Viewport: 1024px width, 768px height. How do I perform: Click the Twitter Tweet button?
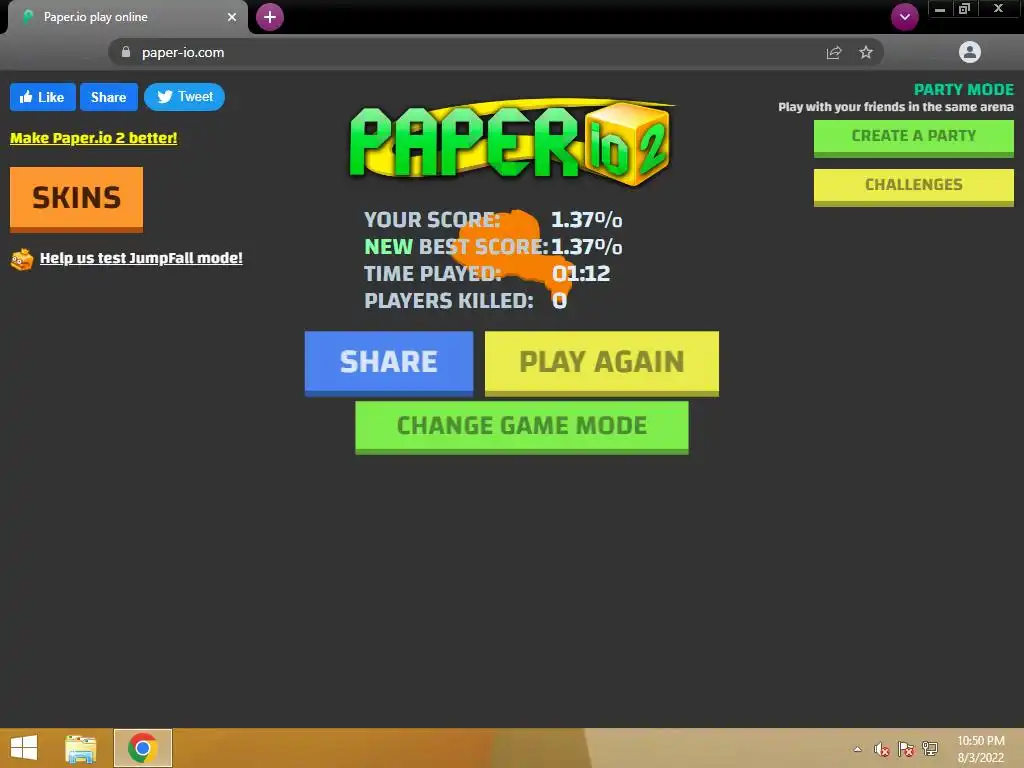tap(184, 97)
